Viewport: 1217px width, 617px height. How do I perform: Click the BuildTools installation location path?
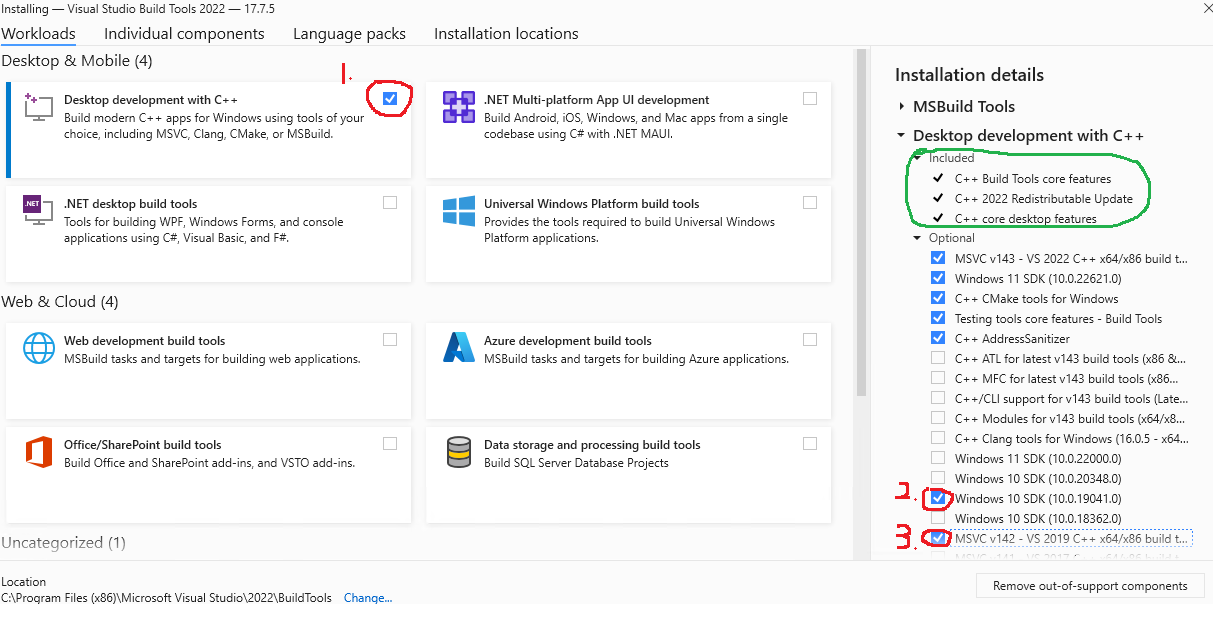tap(166, 598)
